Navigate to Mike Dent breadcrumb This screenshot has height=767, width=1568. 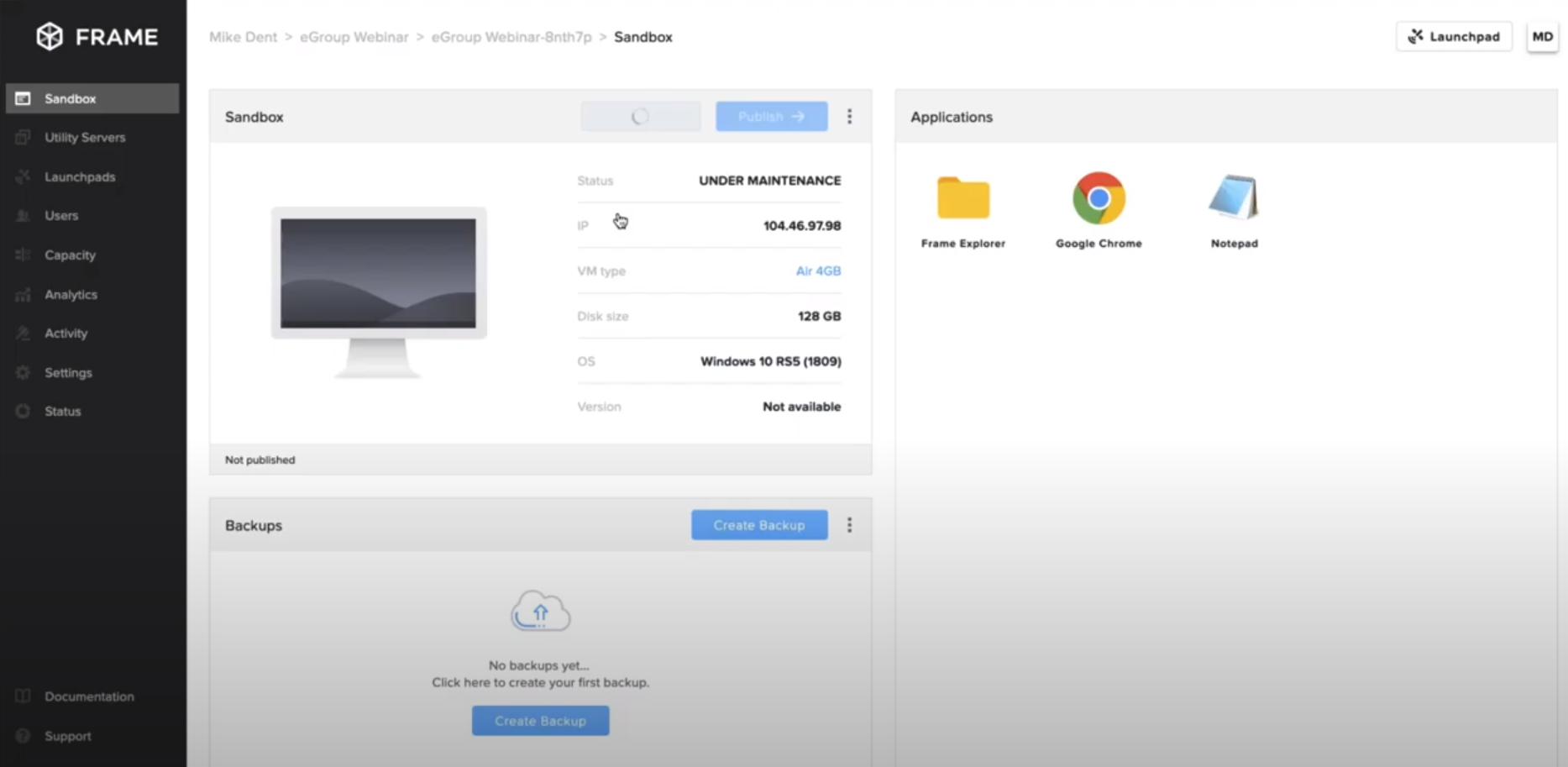point(243,37)
